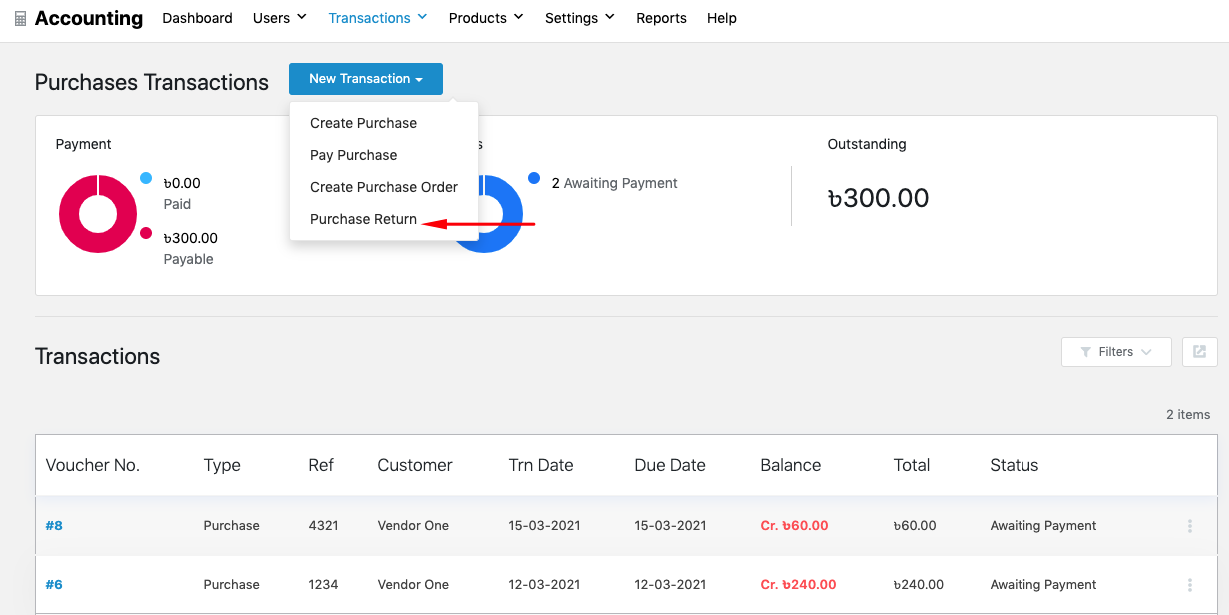Click the export icon beside Filters
This screenshot has height=615, width=1229.
coord(1199,352)
